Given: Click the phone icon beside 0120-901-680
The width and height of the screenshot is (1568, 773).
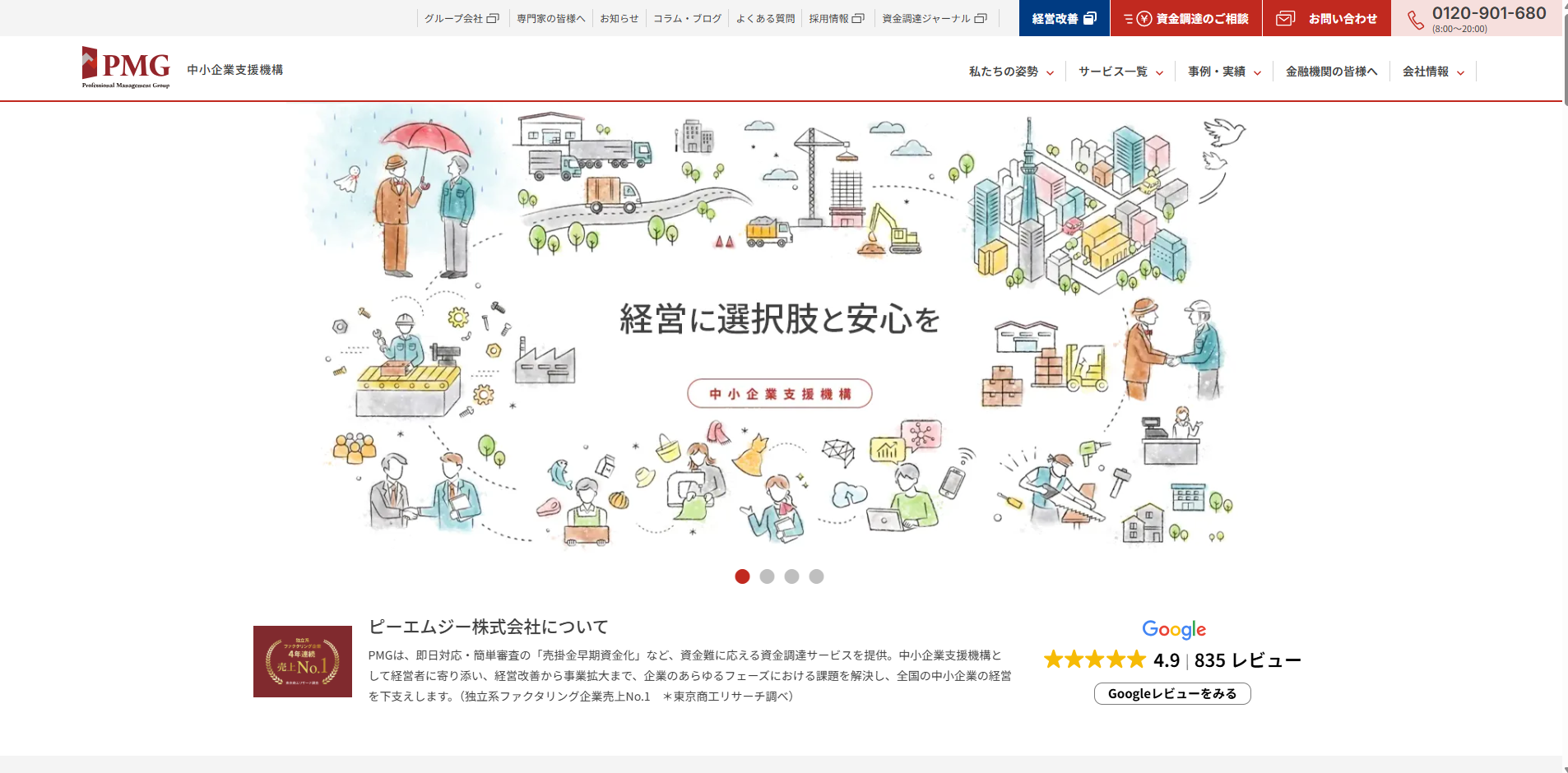Looking at the screenshot, I should (x=1415, y=20).
